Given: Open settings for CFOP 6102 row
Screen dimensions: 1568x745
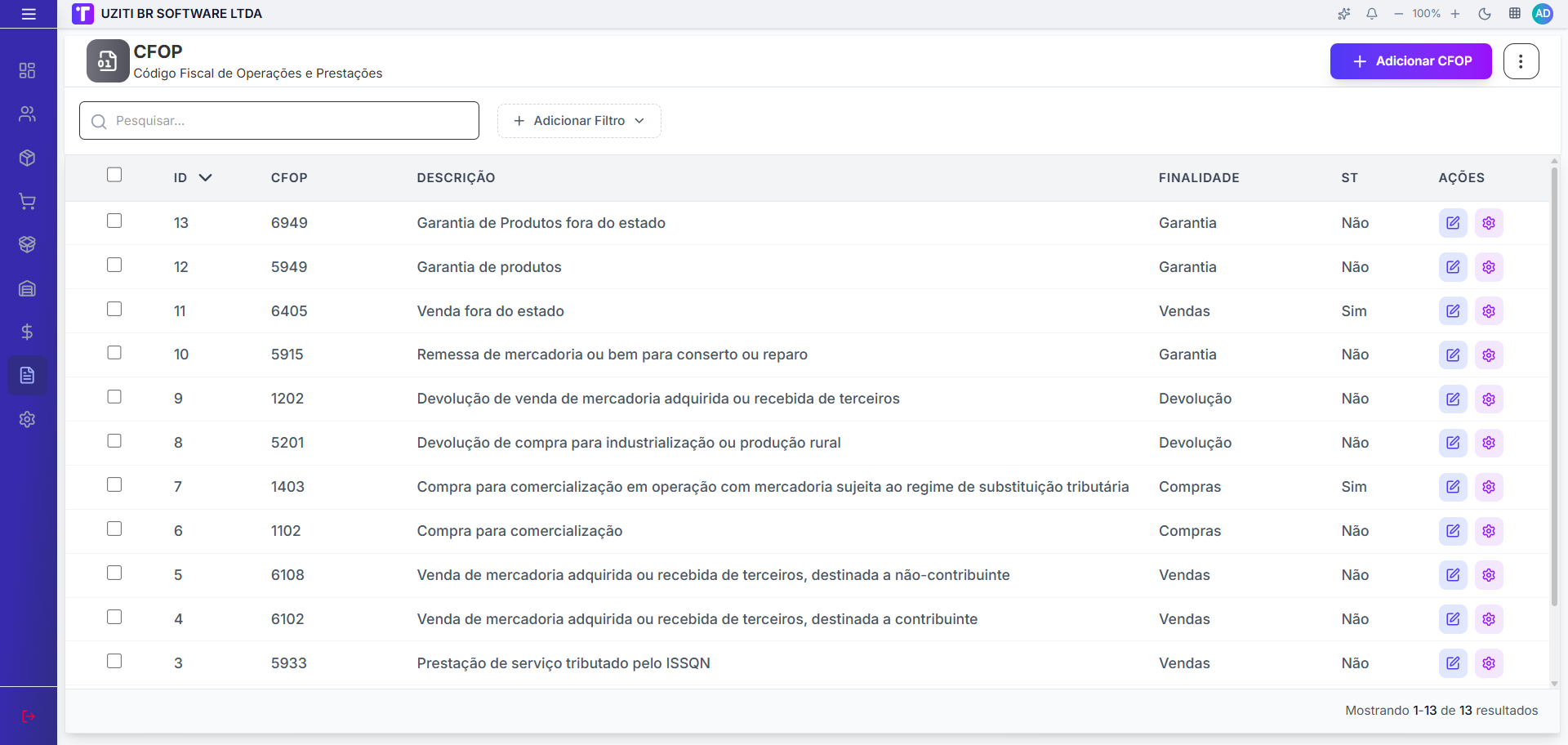Looking at the screenshot, I should (1489, 619).
